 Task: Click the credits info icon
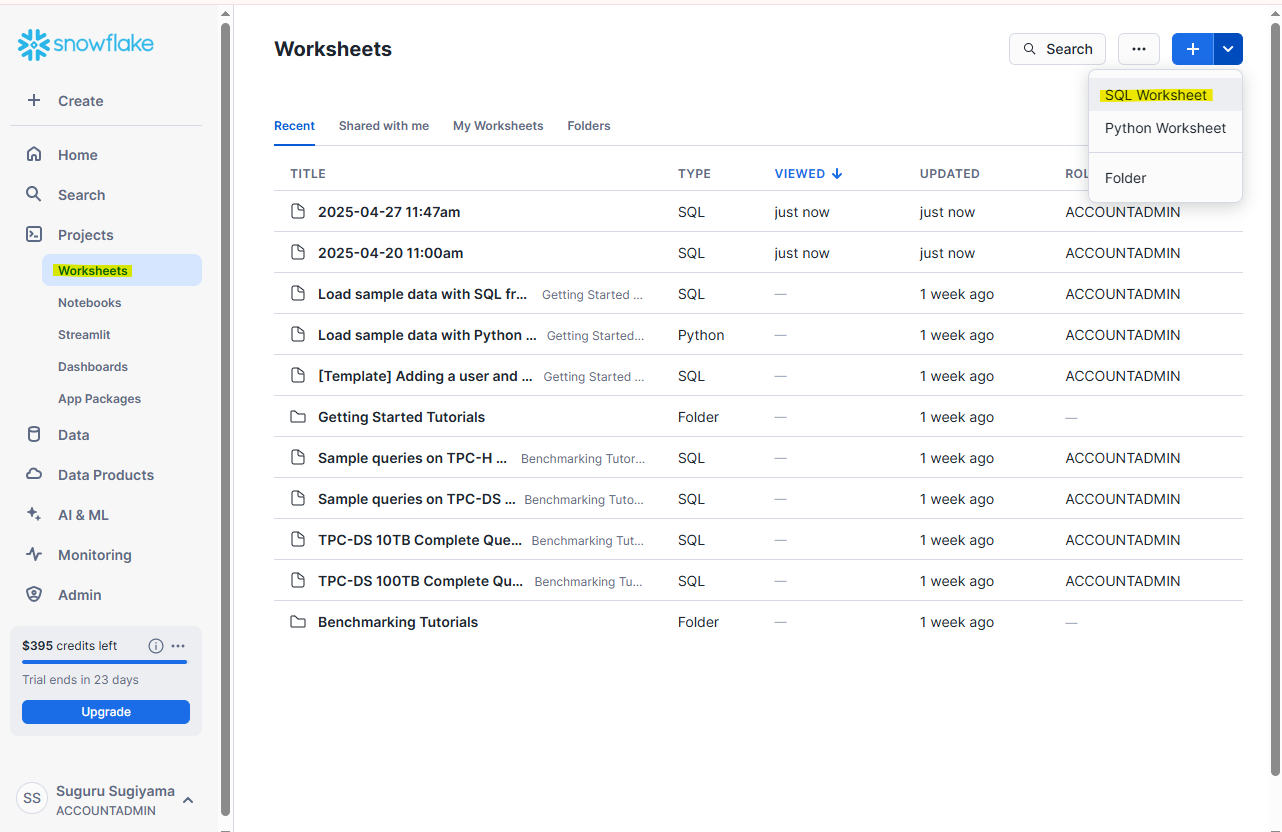pos(156,646)
